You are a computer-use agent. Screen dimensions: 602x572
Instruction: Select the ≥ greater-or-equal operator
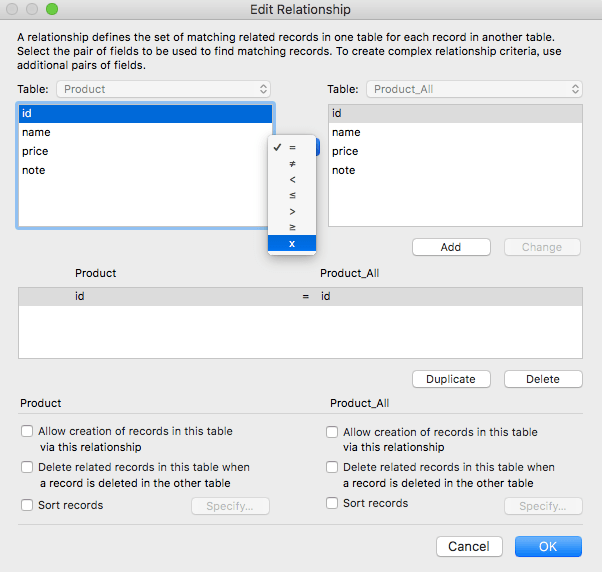292,227
